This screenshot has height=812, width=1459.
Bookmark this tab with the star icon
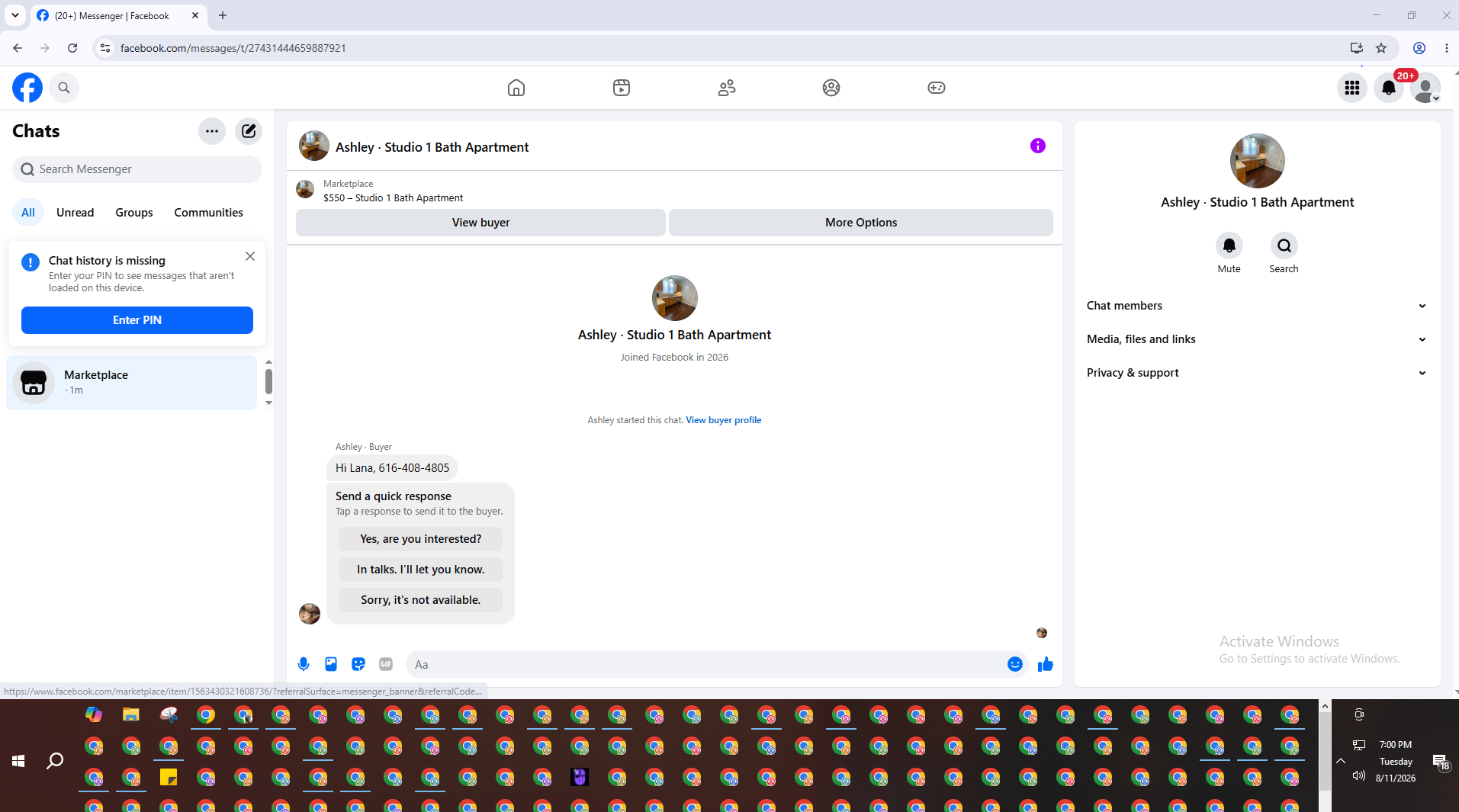(1381, 48)
